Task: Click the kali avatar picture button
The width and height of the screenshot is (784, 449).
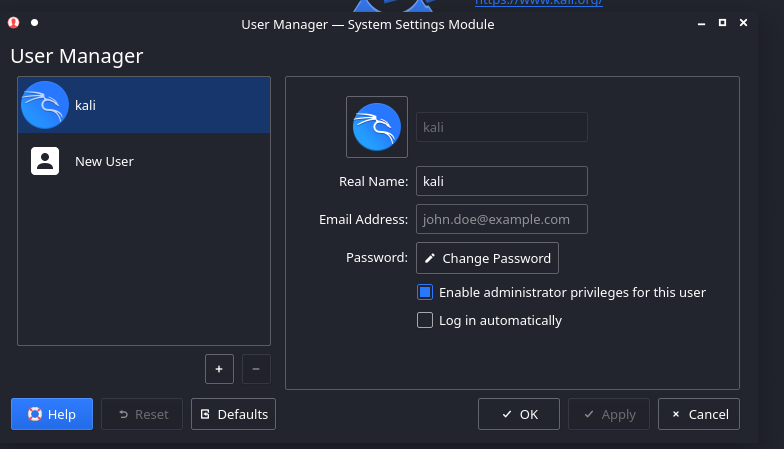Action: point(377,127)
